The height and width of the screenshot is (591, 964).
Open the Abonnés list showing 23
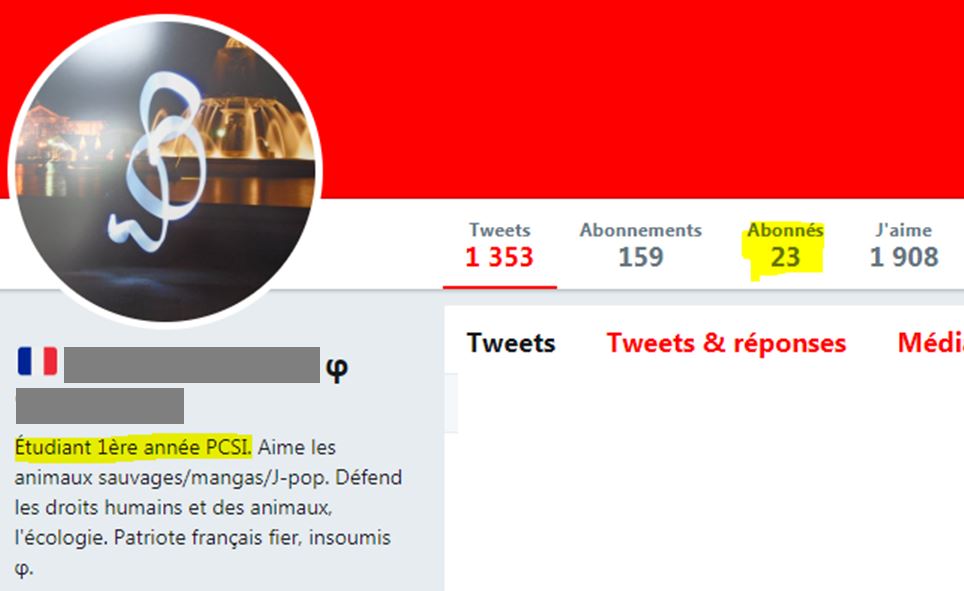(x=785, y=247)
